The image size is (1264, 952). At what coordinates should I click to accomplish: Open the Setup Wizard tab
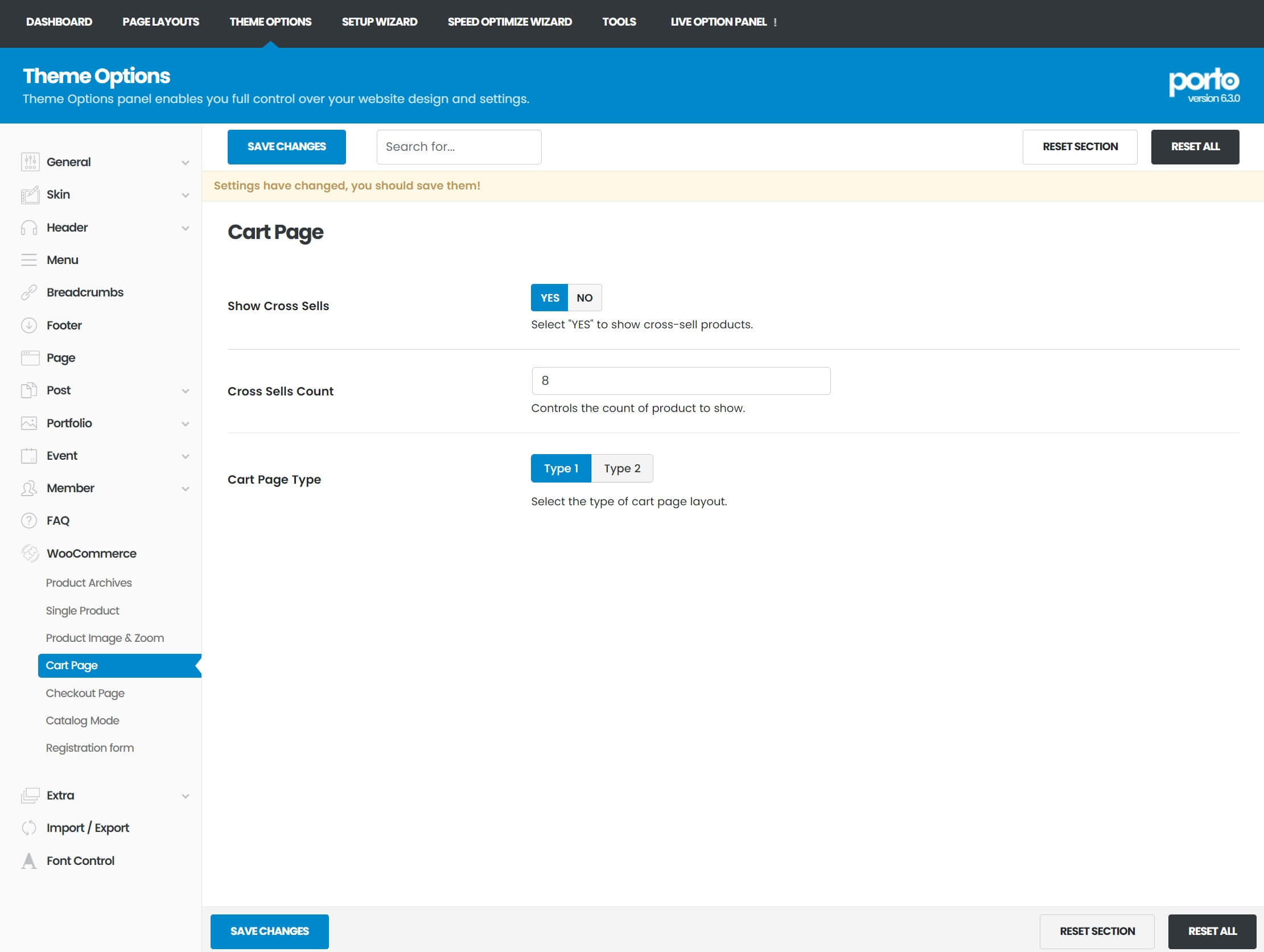[380, 22]
